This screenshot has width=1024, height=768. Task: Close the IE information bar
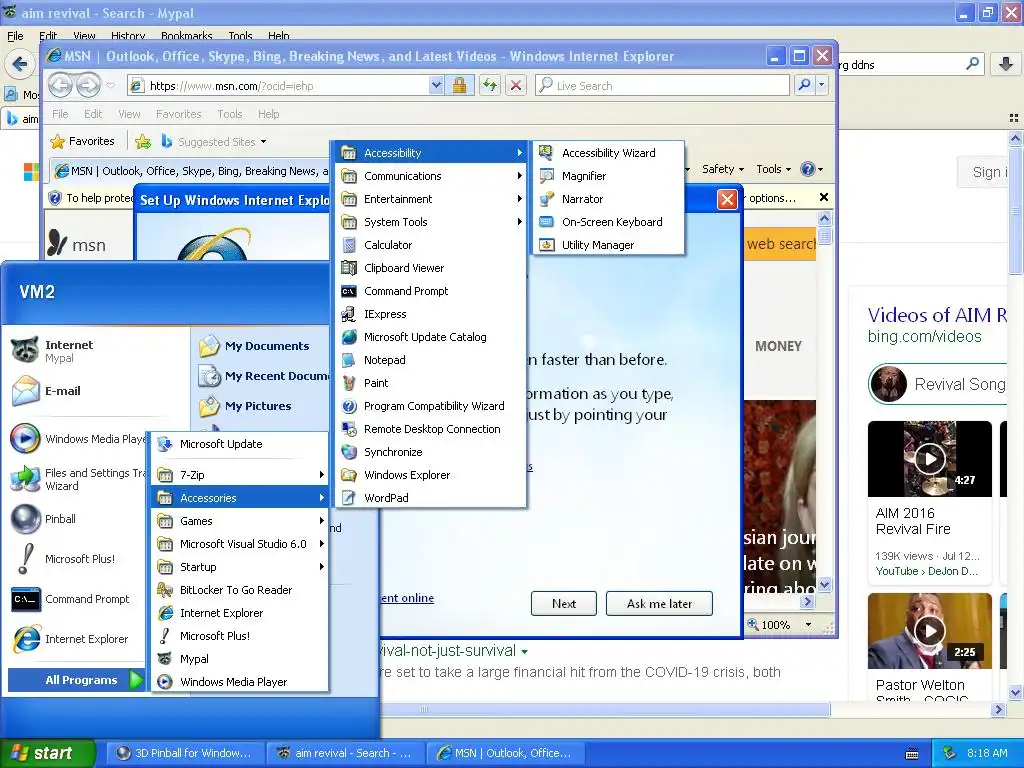(x=824, y=197)
